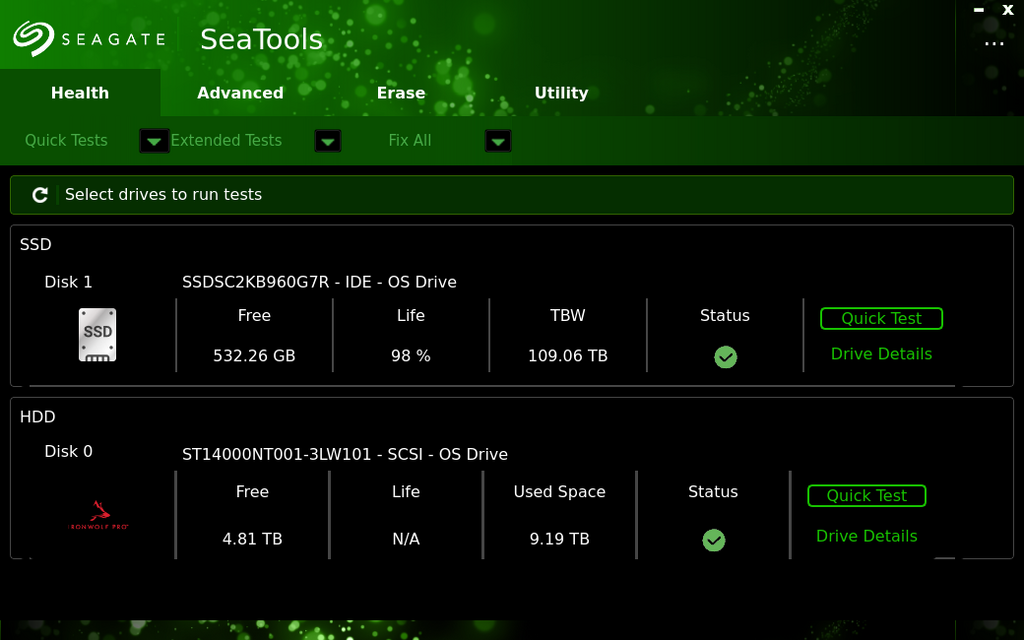Click the 'TBW' column header
This screenshot has height=640, width=1024.
(x=568, y=315)
